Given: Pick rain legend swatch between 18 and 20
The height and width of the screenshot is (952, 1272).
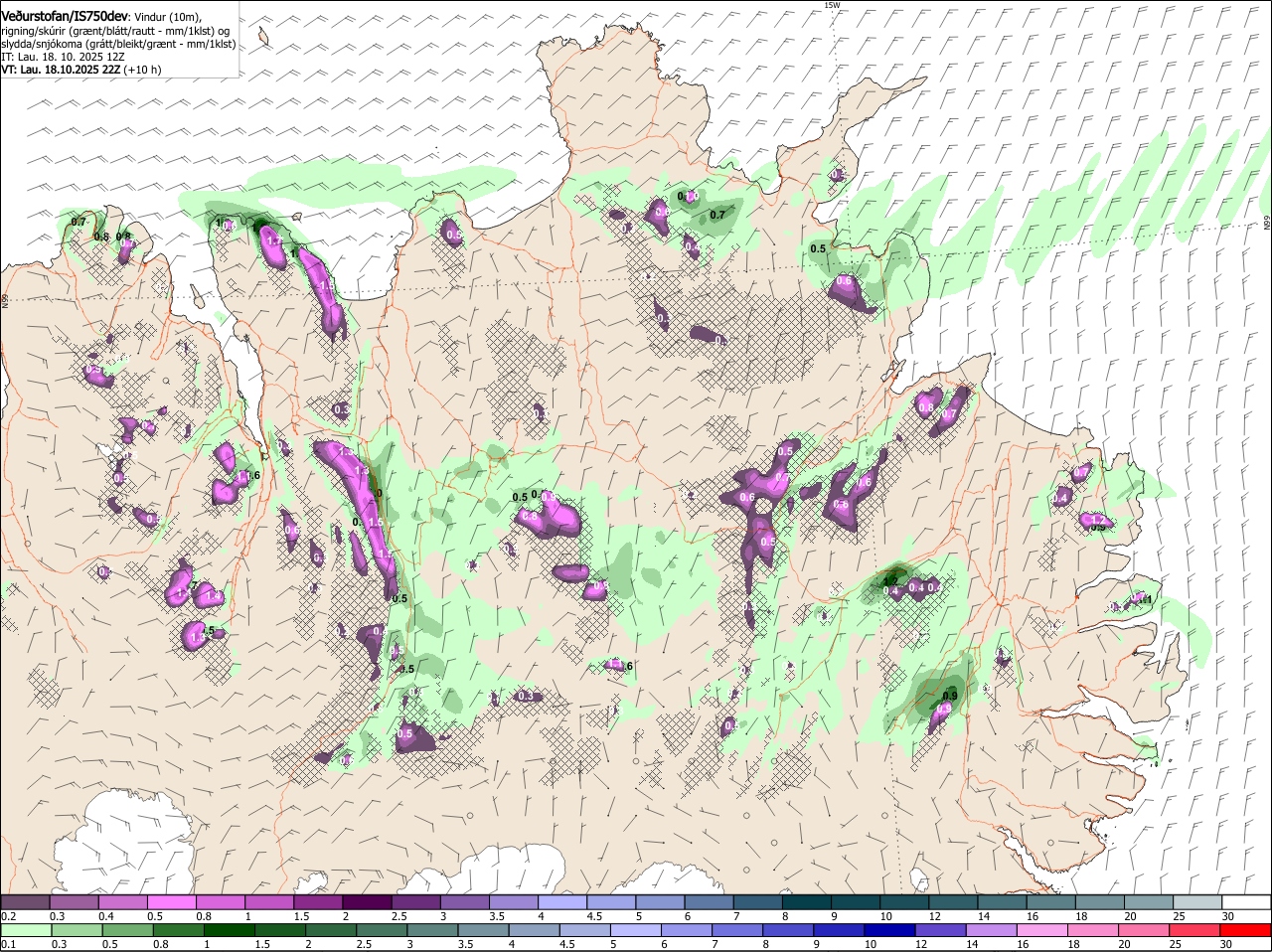Looking at the screenshot, I should coord(1094,930).
